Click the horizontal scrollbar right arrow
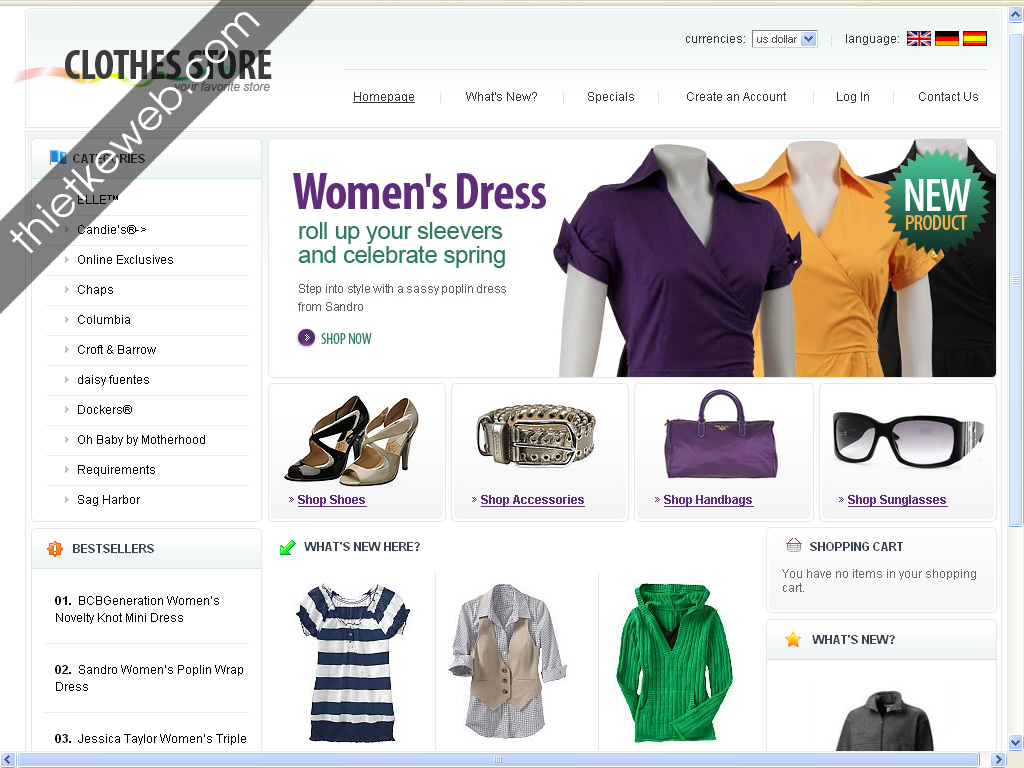1024x768 pixels. pyautogui.click(x=998, y=760)
